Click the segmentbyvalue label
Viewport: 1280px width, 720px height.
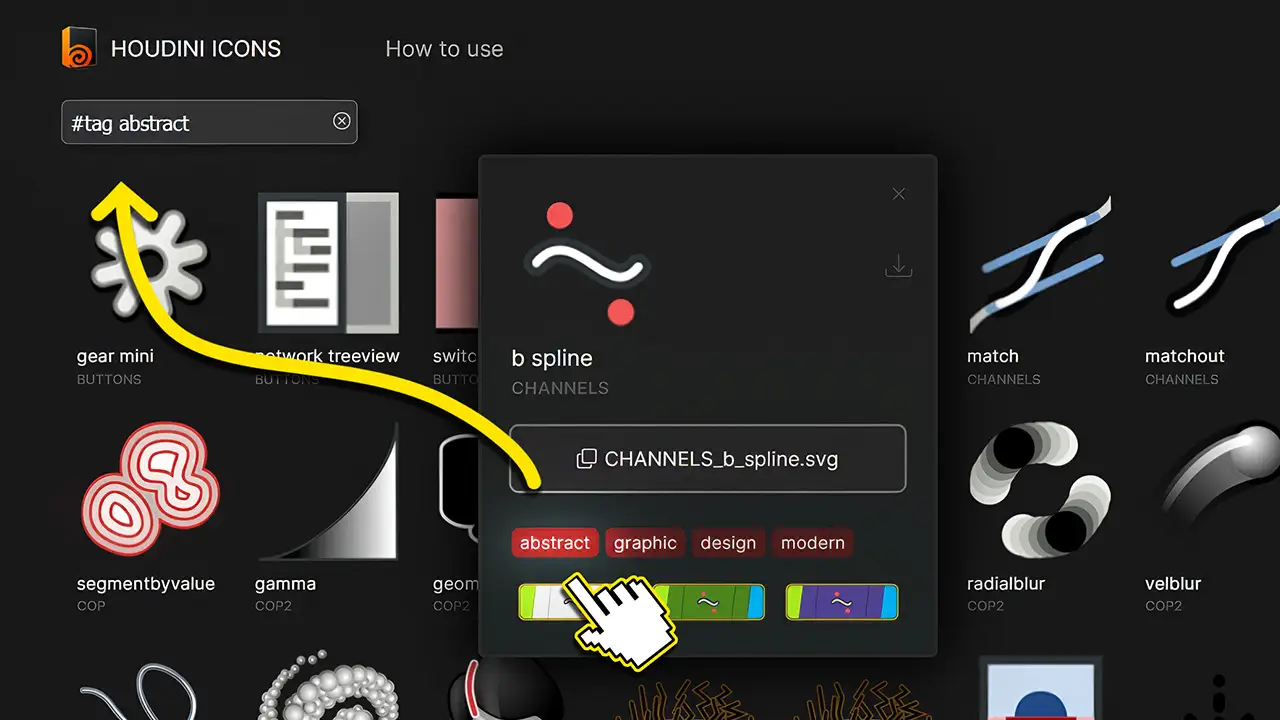pyautogui.click(x=146, y=583)
